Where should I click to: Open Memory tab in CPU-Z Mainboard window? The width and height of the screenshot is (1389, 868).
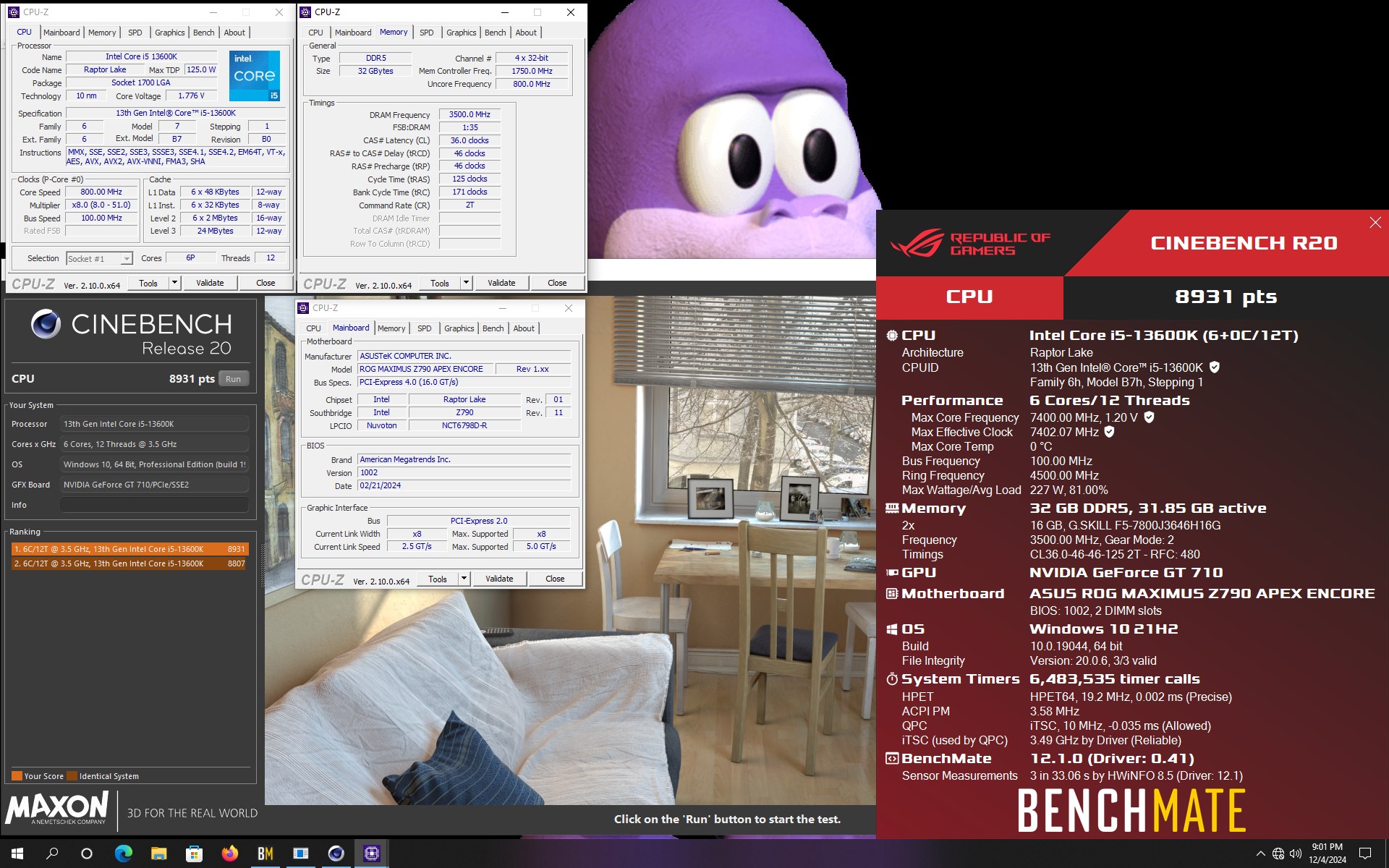[391, 328]
